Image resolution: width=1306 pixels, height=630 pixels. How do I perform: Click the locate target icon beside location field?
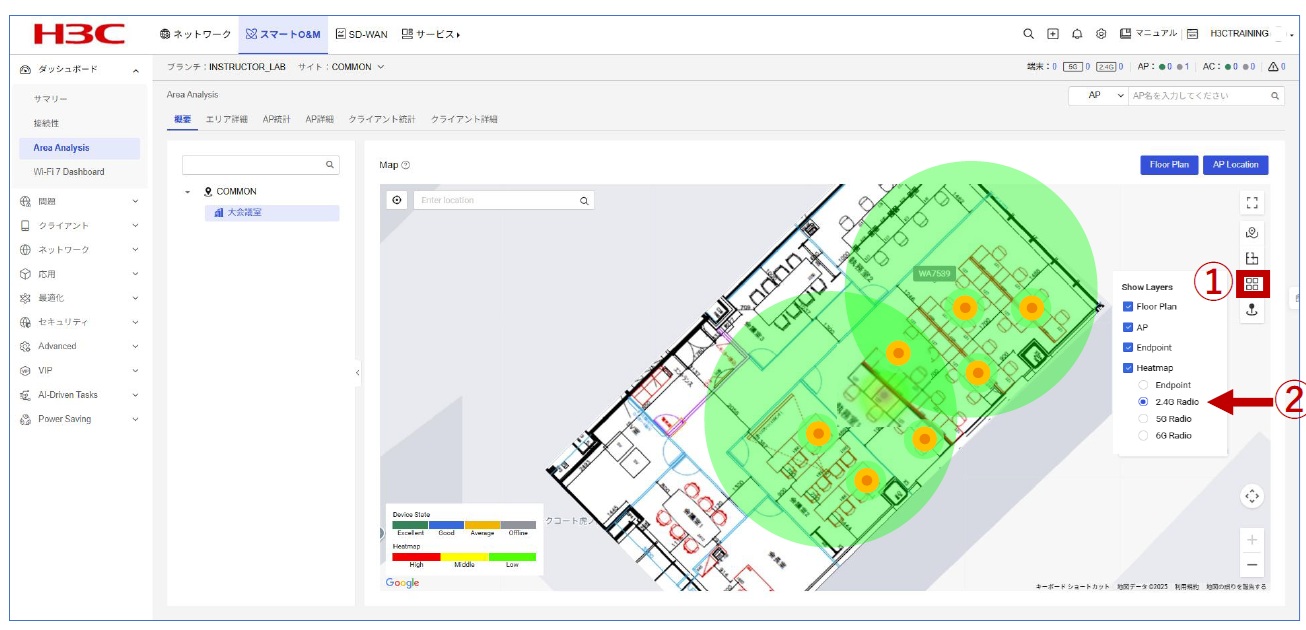click(x=397, y=200)
